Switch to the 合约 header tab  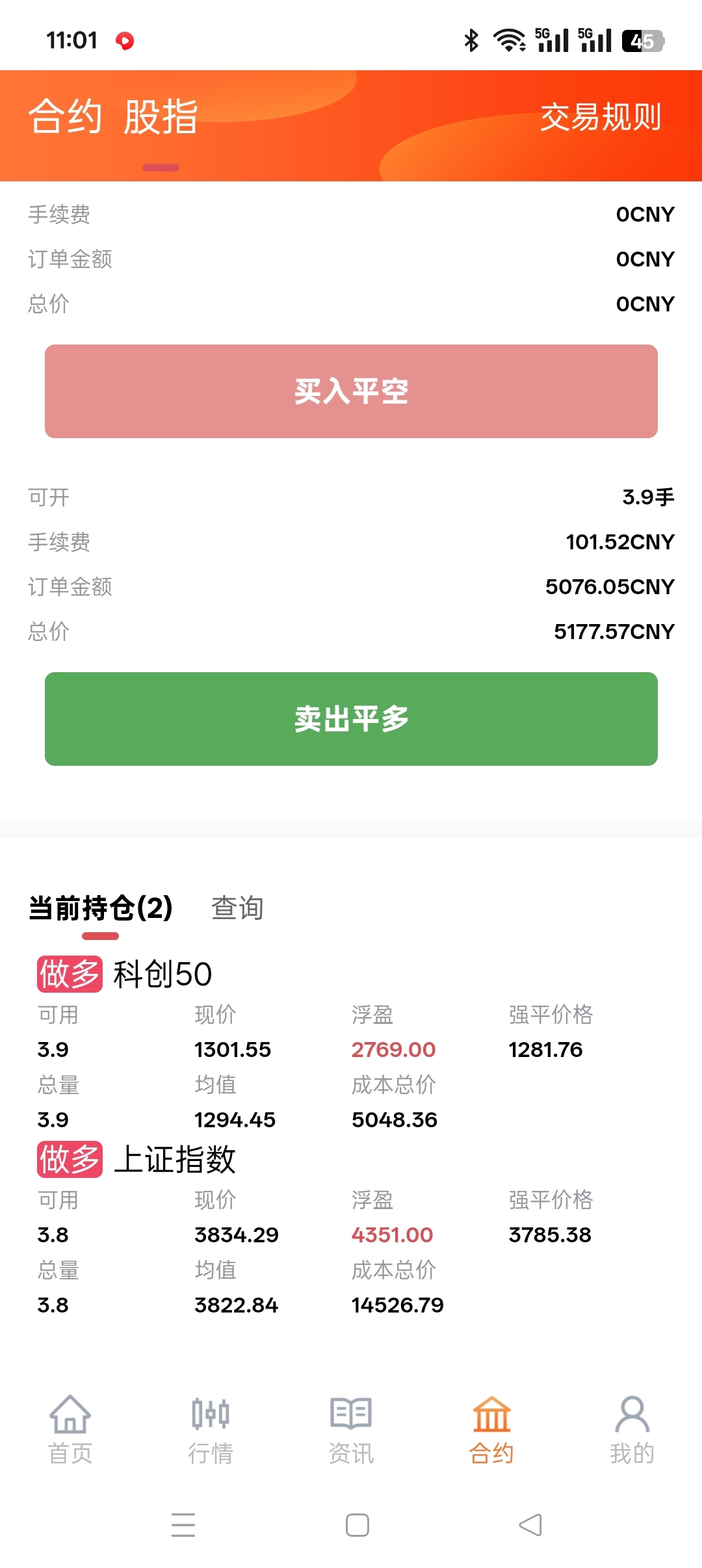pyautogui.click(x=65, y=117)
